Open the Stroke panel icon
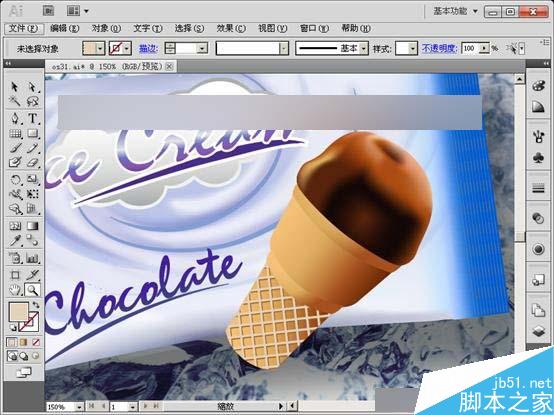Screen dimensions: 554x415 (x=538, y=188)
